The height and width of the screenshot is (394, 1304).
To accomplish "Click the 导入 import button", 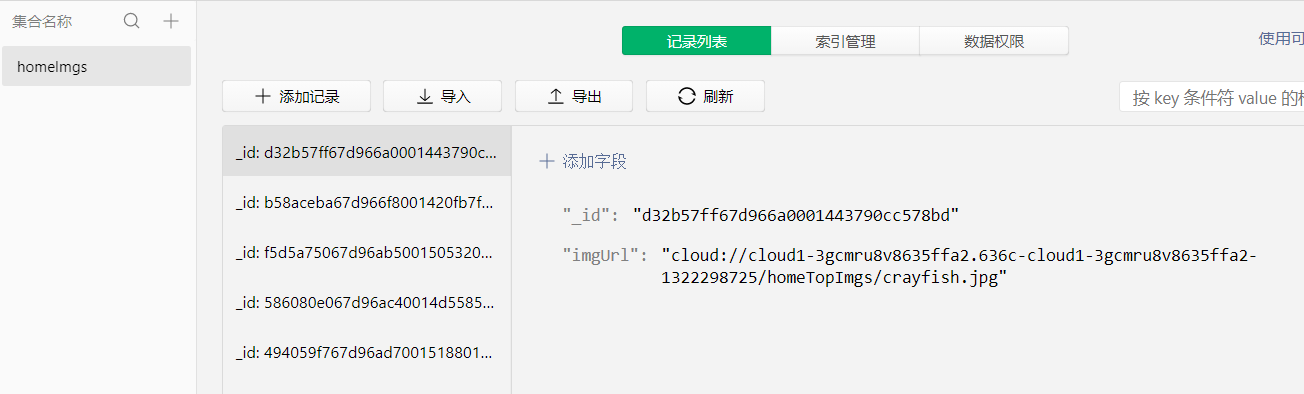I will tap(442, 96).
